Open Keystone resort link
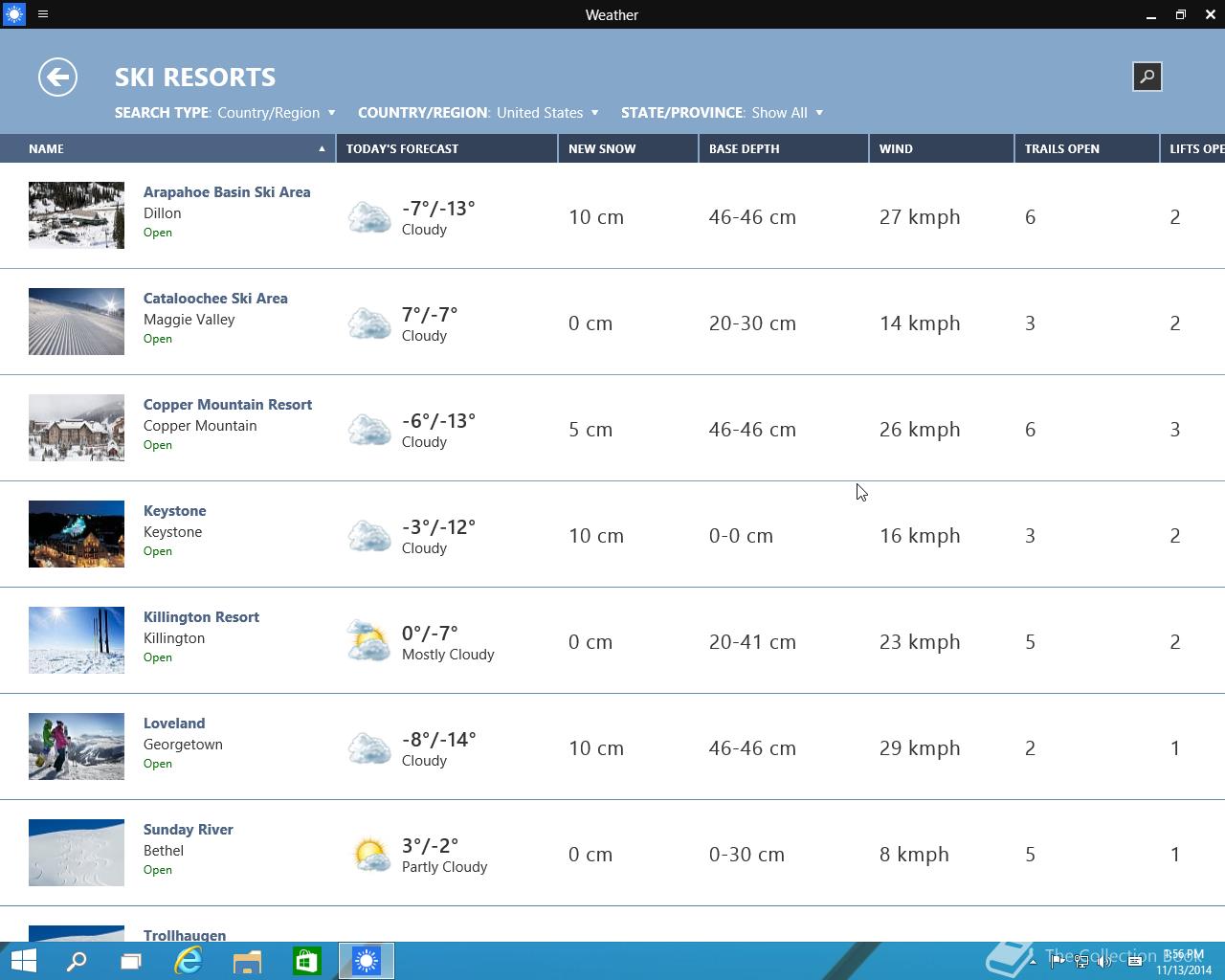This screenshot has width=1225, height=980. 175,511
